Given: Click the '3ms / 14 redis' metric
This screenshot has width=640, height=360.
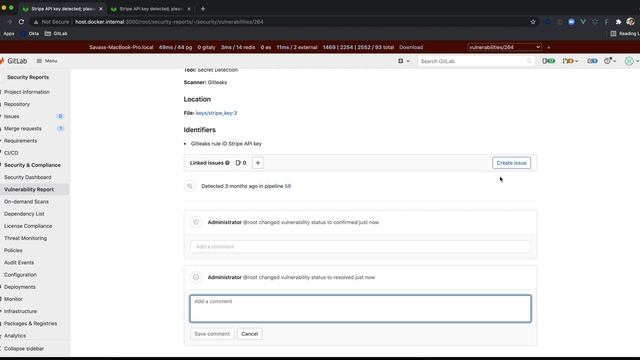Looking at the screenshot, I should (238, 47).
